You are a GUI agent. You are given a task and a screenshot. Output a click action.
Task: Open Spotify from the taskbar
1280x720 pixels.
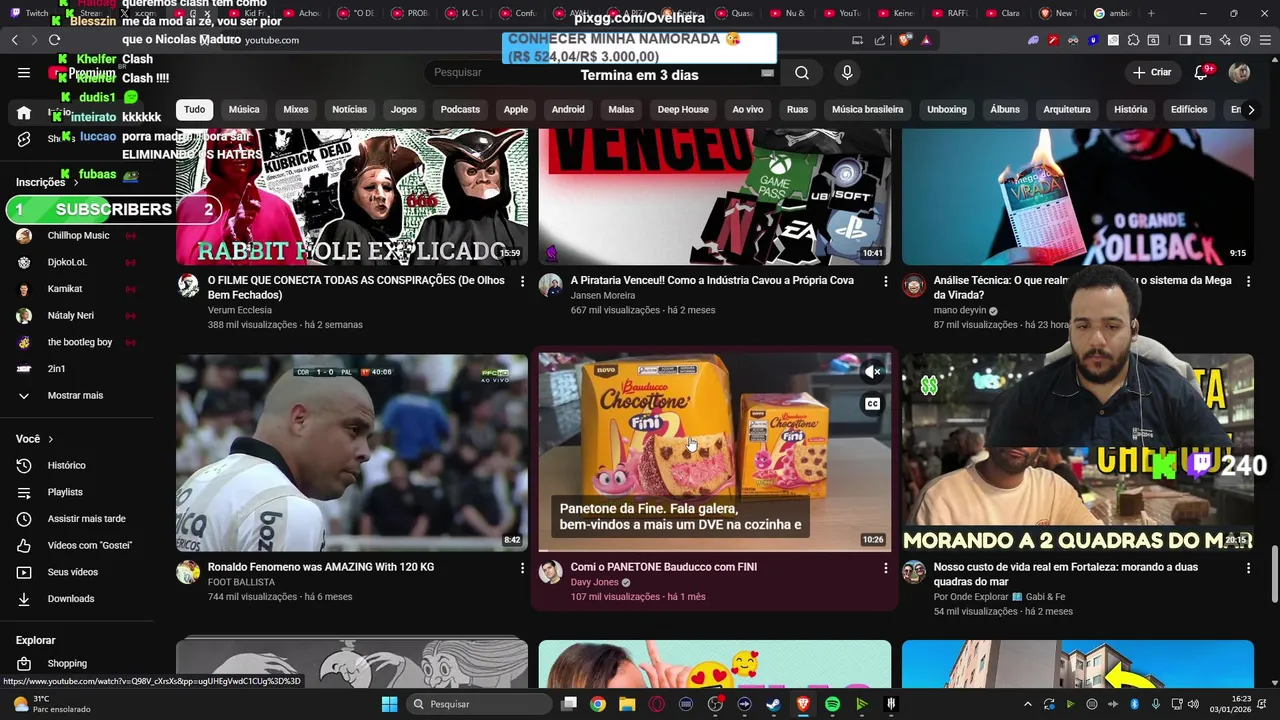coord(832,704)
